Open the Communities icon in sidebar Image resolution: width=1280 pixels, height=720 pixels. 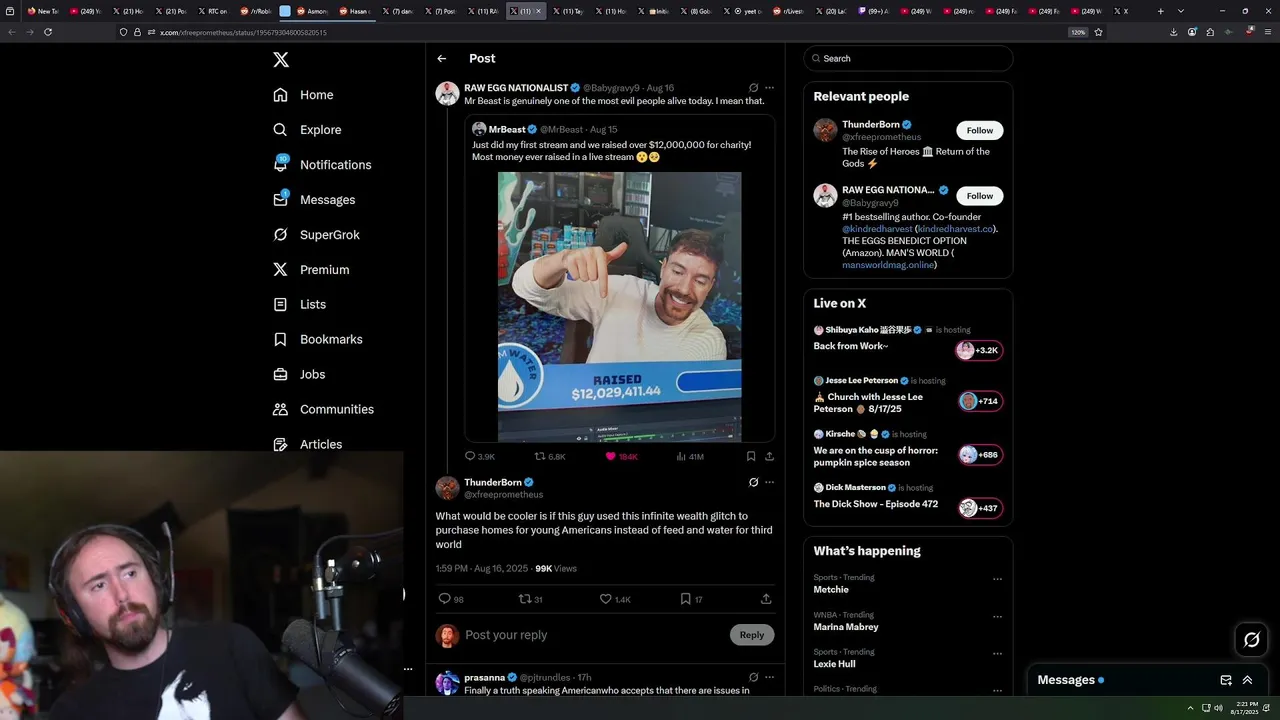point(280,409)
